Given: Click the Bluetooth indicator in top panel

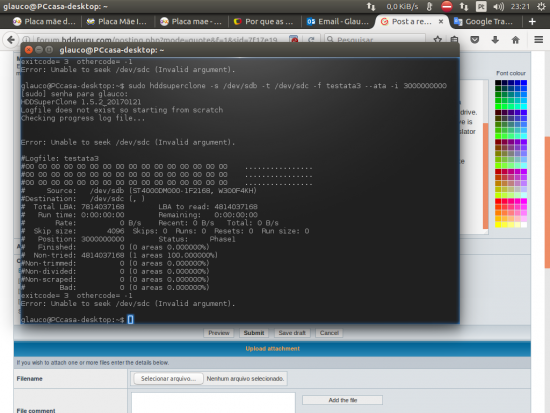Looking at the screenshot, I should (x=429, y=6).
